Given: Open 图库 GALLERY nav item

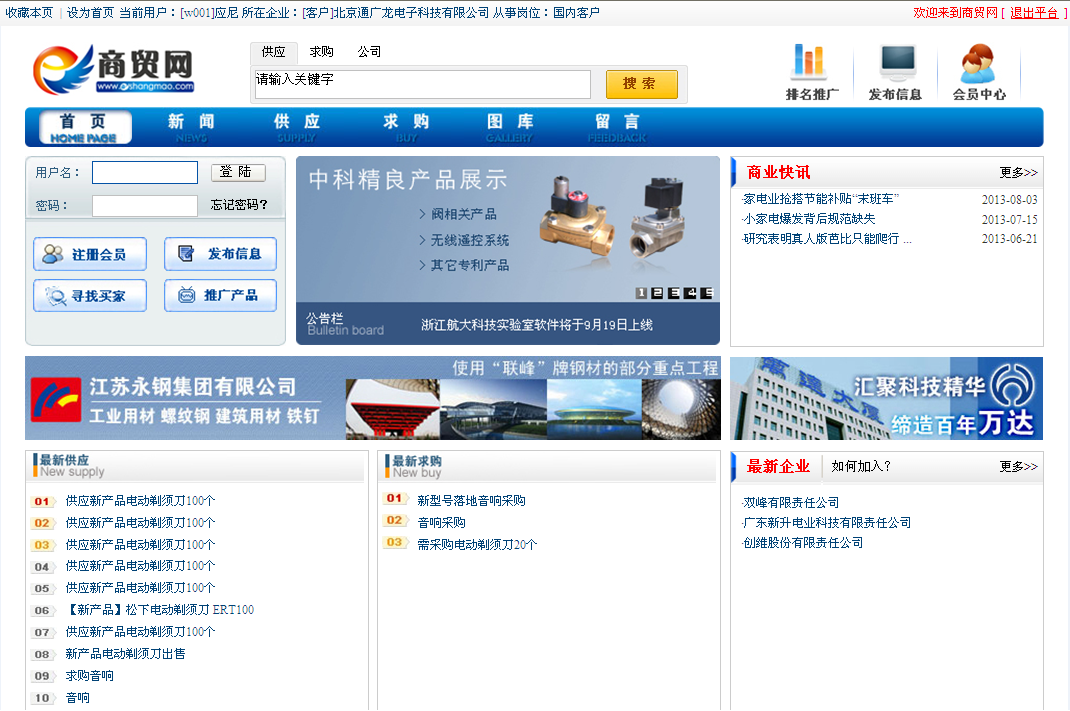Looking at the screenshot, I should tap(510, 128).
